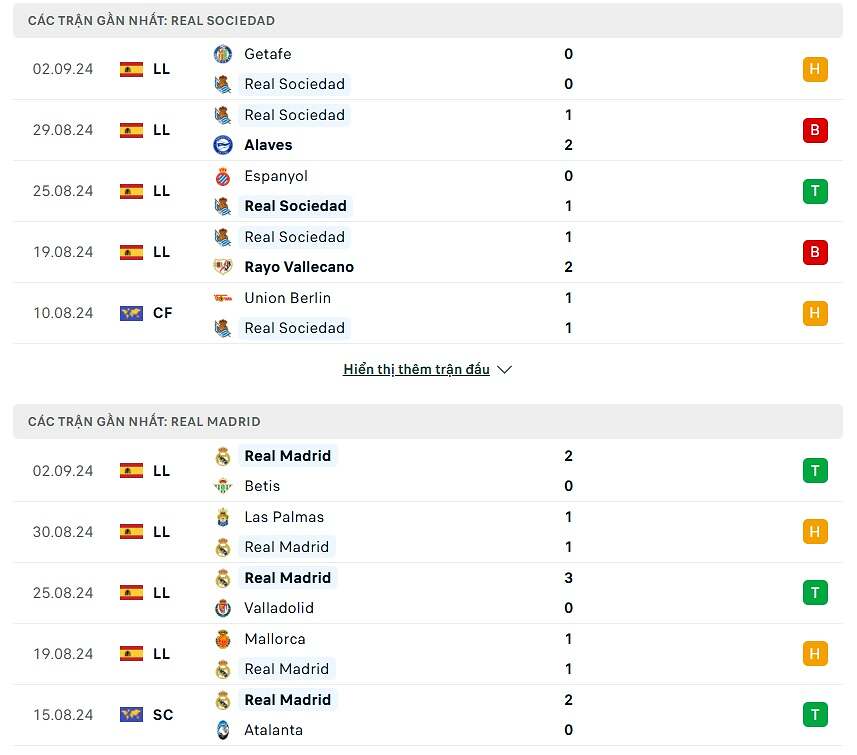Viewport: 857px width, 755px height.
Task: Click the Espanyol club crest
Action: pos(223,176)
